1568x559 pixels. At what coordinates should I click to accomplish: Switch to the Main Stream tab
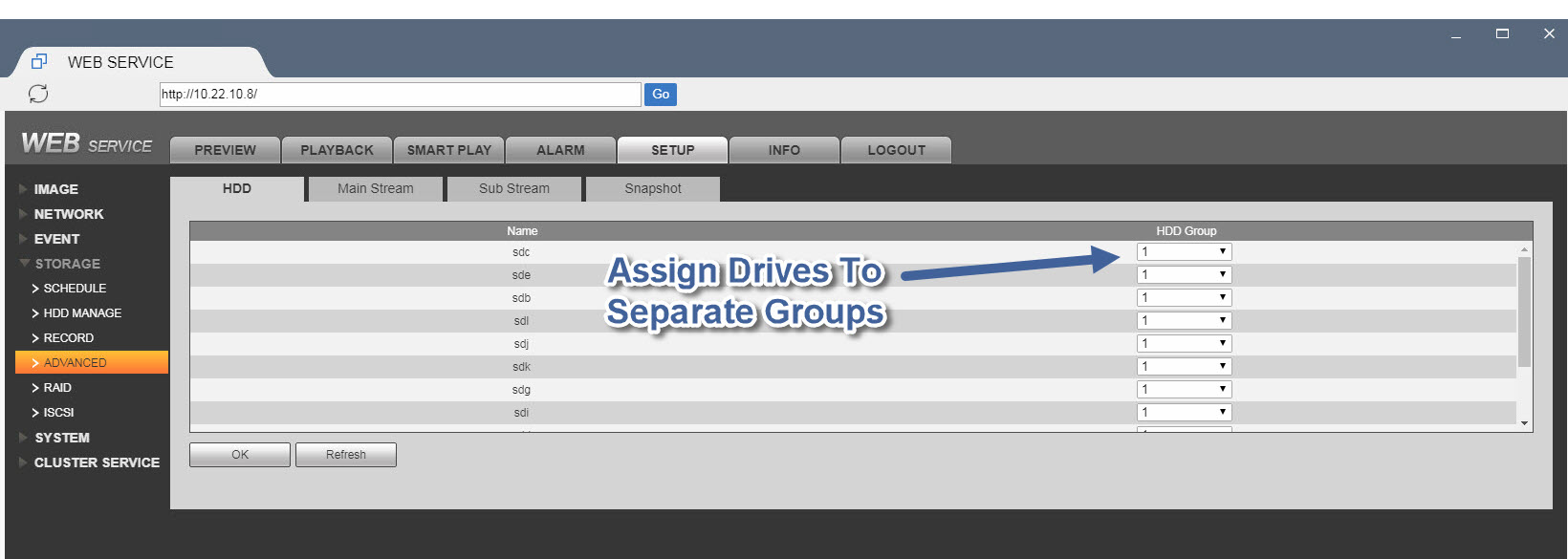click(x=376, y=189)
